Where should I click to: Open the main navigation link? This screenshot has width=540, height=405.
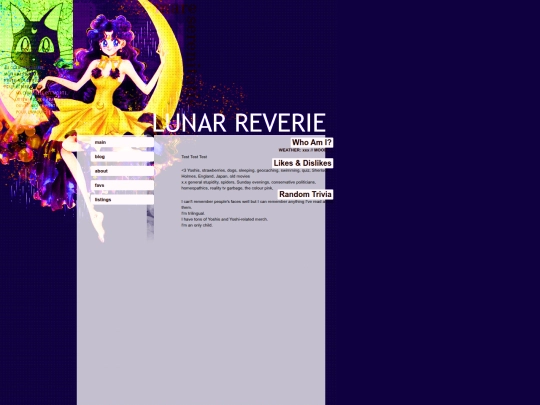[x=122, y=142]
